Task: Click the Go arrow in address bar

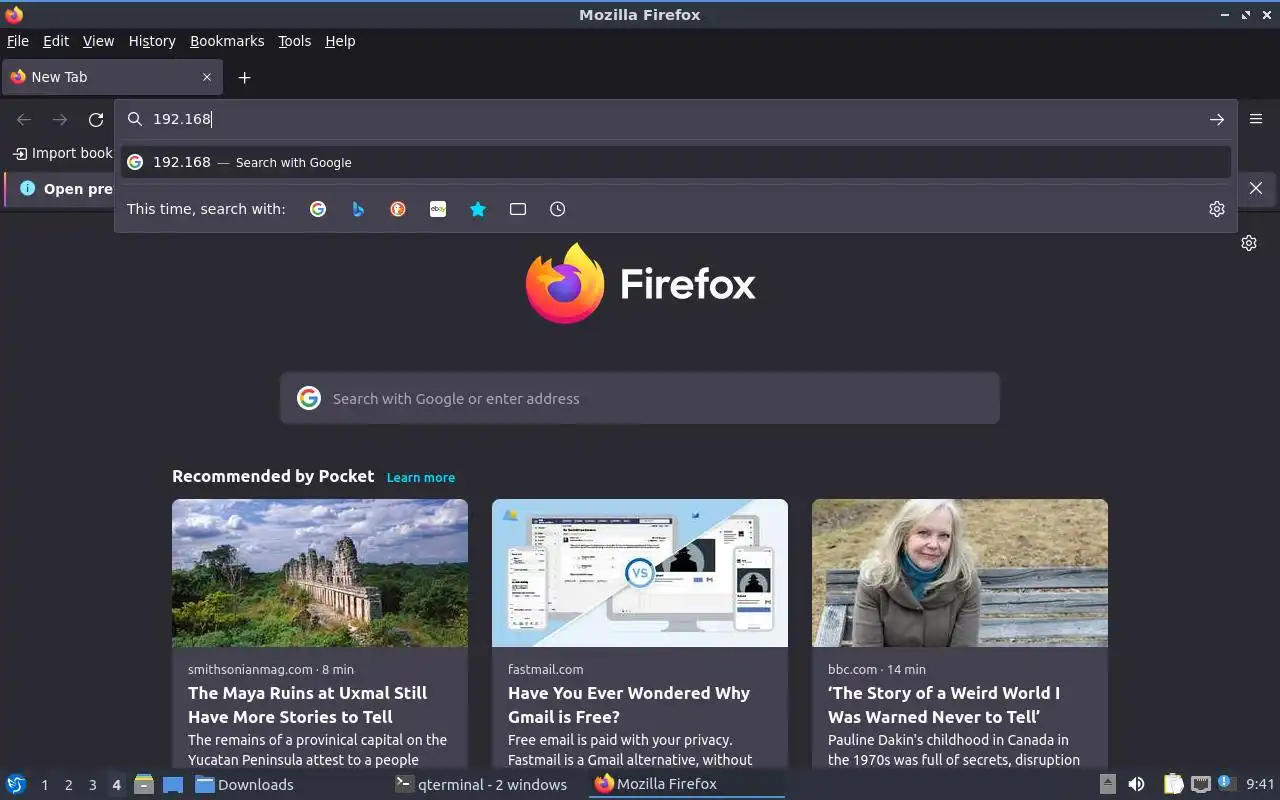Action: [1216, 119]
